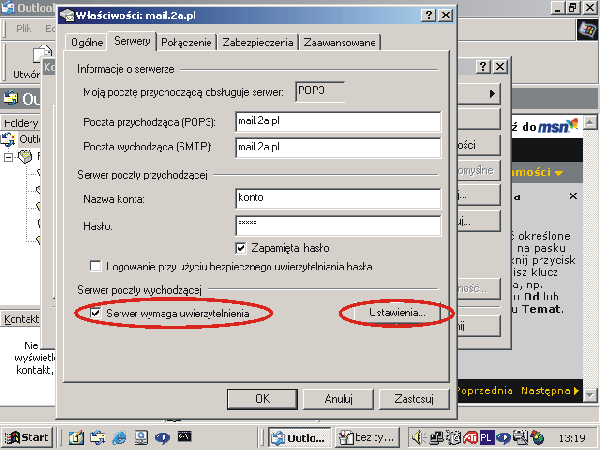600x450 pixels.
Task: Open the MSN Wiadomości dropdown arrow
Action: point(560,172)
